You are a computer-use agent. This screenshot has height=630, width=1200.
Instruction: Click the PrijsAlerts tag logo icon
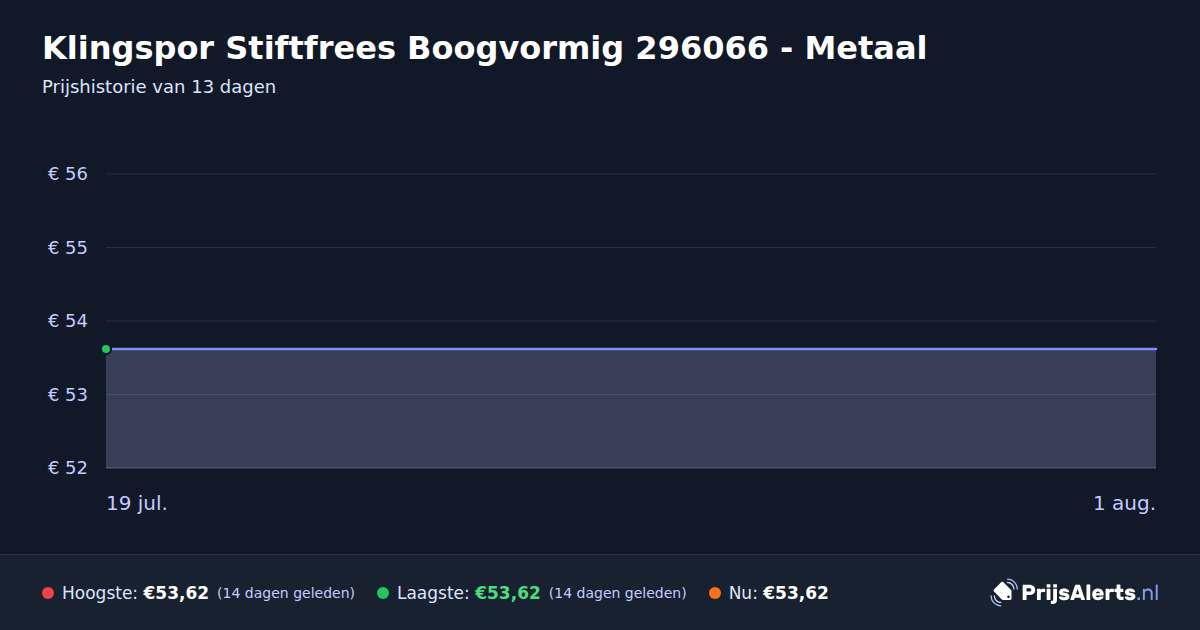point(1003,593)
